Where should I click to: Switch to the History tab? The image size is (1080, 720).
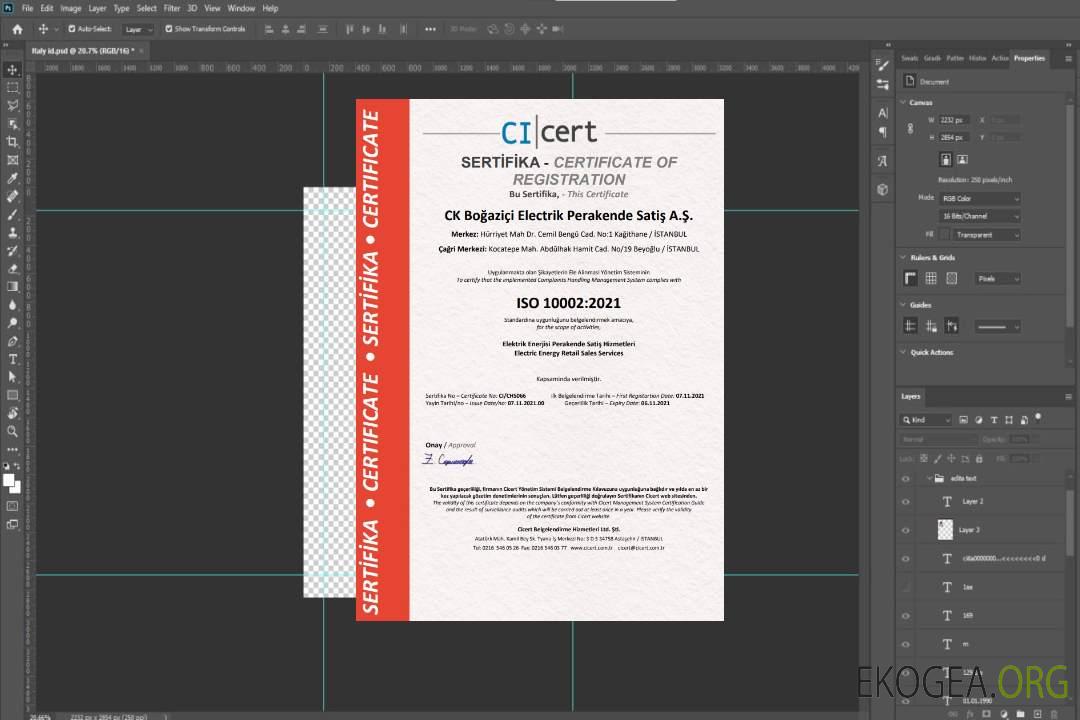[977, 58]
